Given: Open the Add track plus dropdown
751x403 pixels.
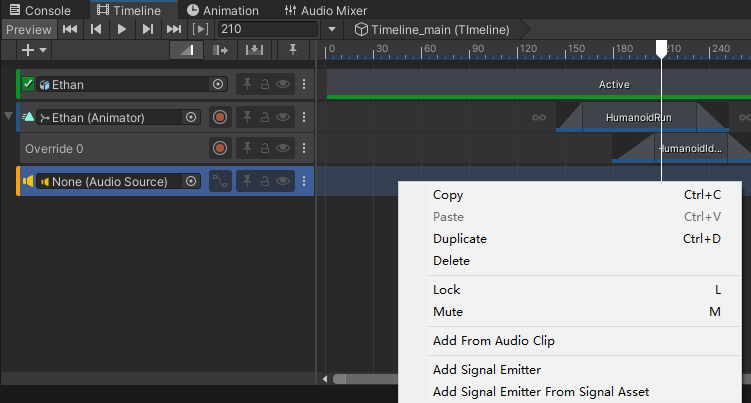Looking at the screenshot, I should (34, 49).
